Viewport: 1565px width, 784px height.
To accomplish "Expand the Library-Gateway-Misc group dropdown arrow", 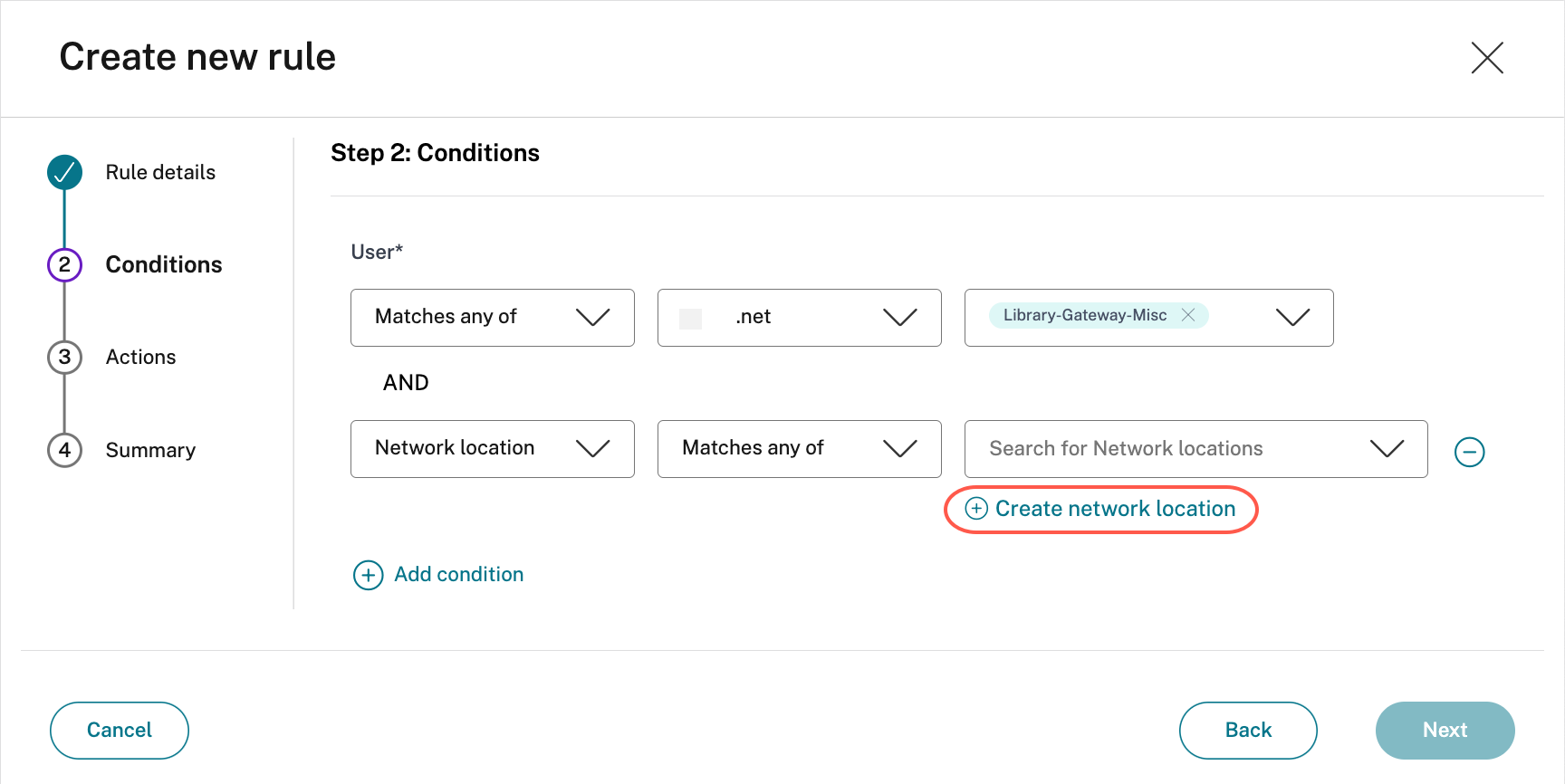I will coord(1292,317).
